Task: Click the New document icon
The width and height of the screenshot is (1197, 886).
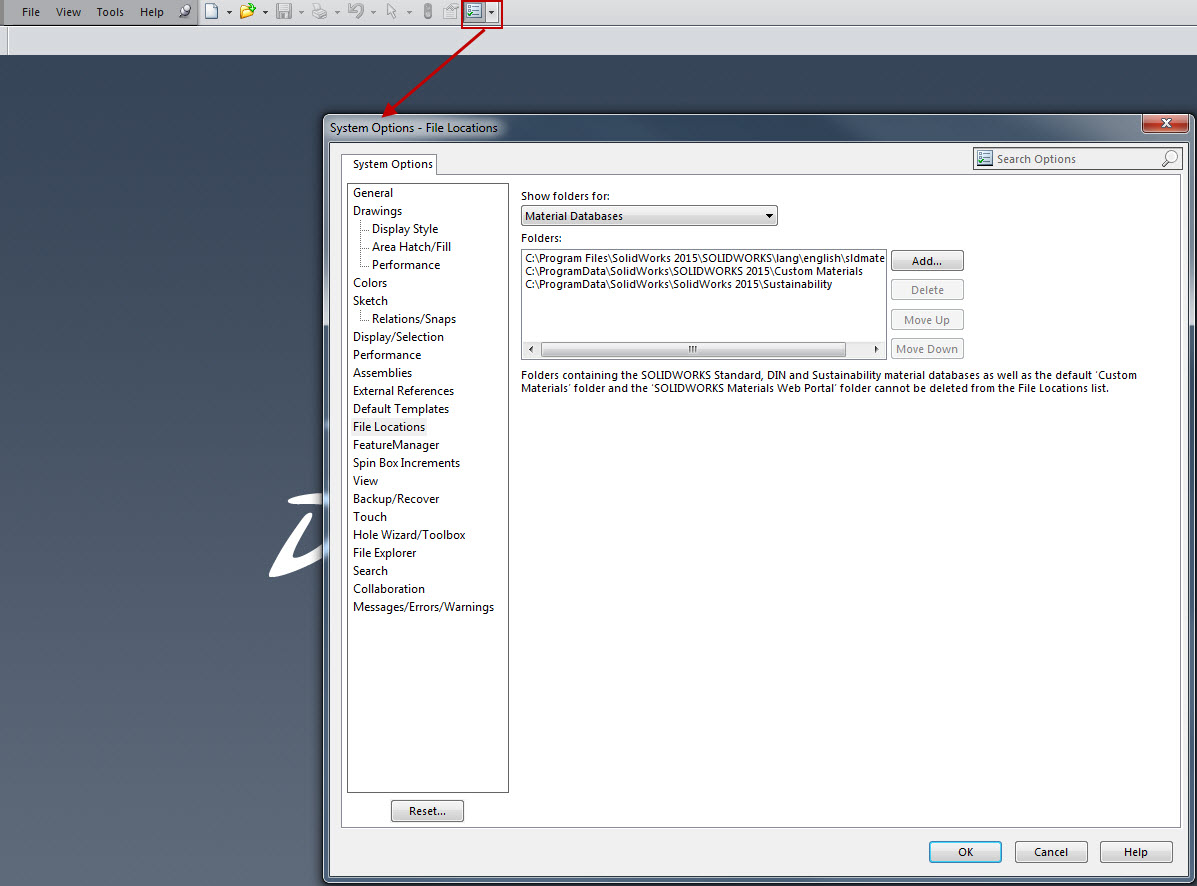Action: click(211, 11)
